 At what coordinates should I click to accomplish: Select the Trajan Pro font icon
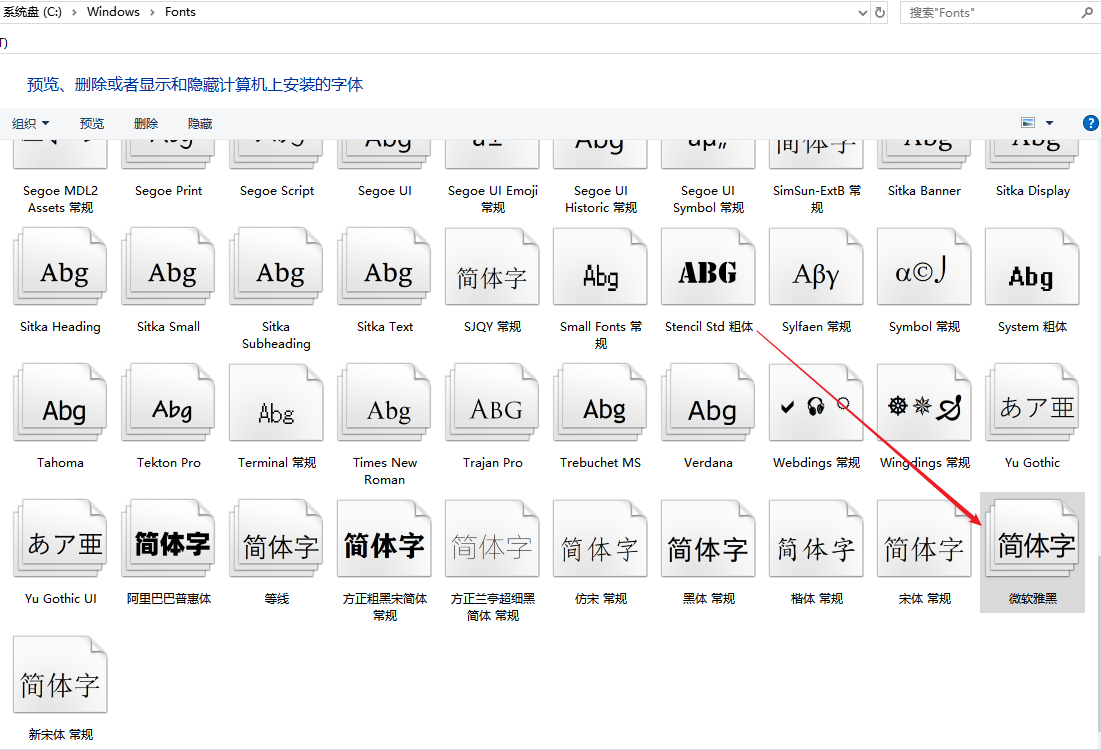(492, 403)
